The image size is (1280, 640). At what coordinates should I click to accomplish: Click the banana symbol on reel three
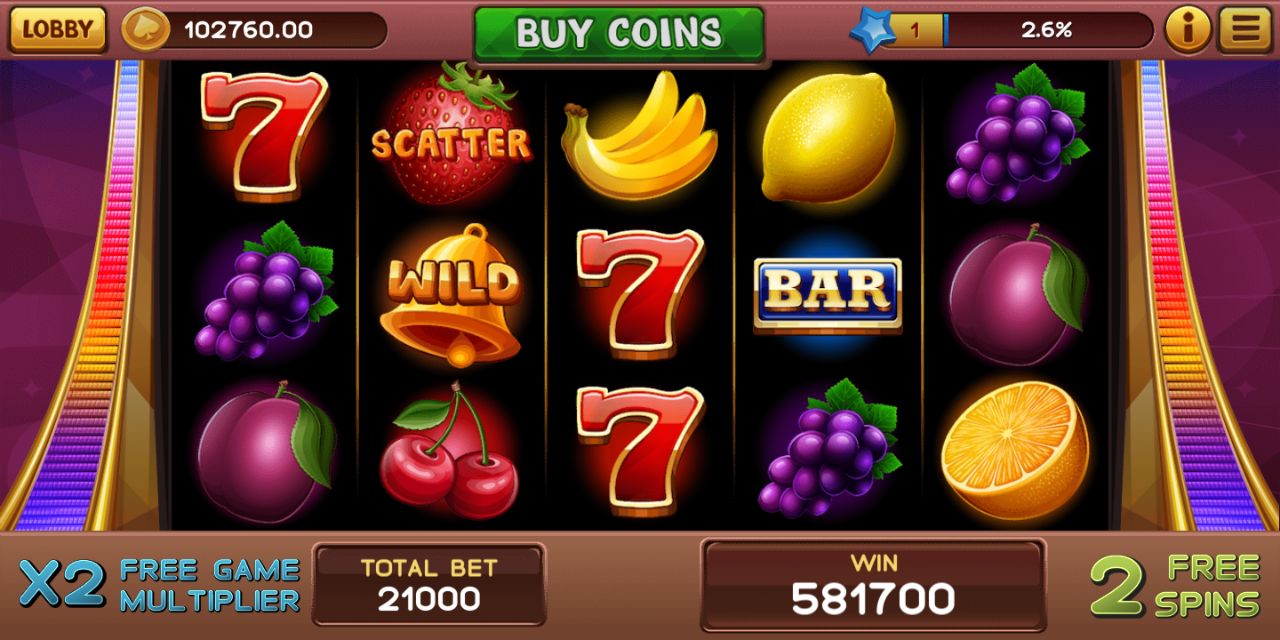(639, 135)
